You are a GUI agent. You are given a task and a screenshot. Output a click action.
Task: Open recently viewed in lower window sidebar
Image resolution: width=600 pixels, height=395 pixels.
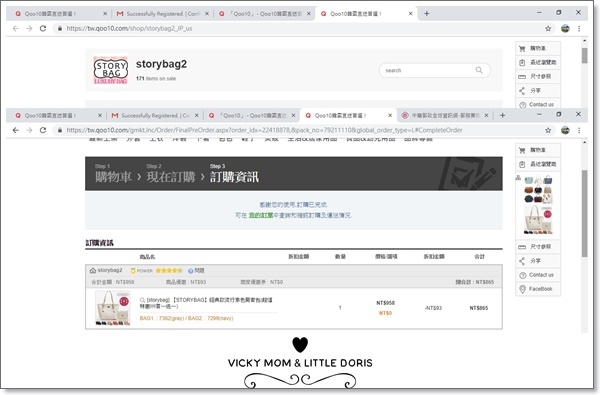tap(538, 164)
